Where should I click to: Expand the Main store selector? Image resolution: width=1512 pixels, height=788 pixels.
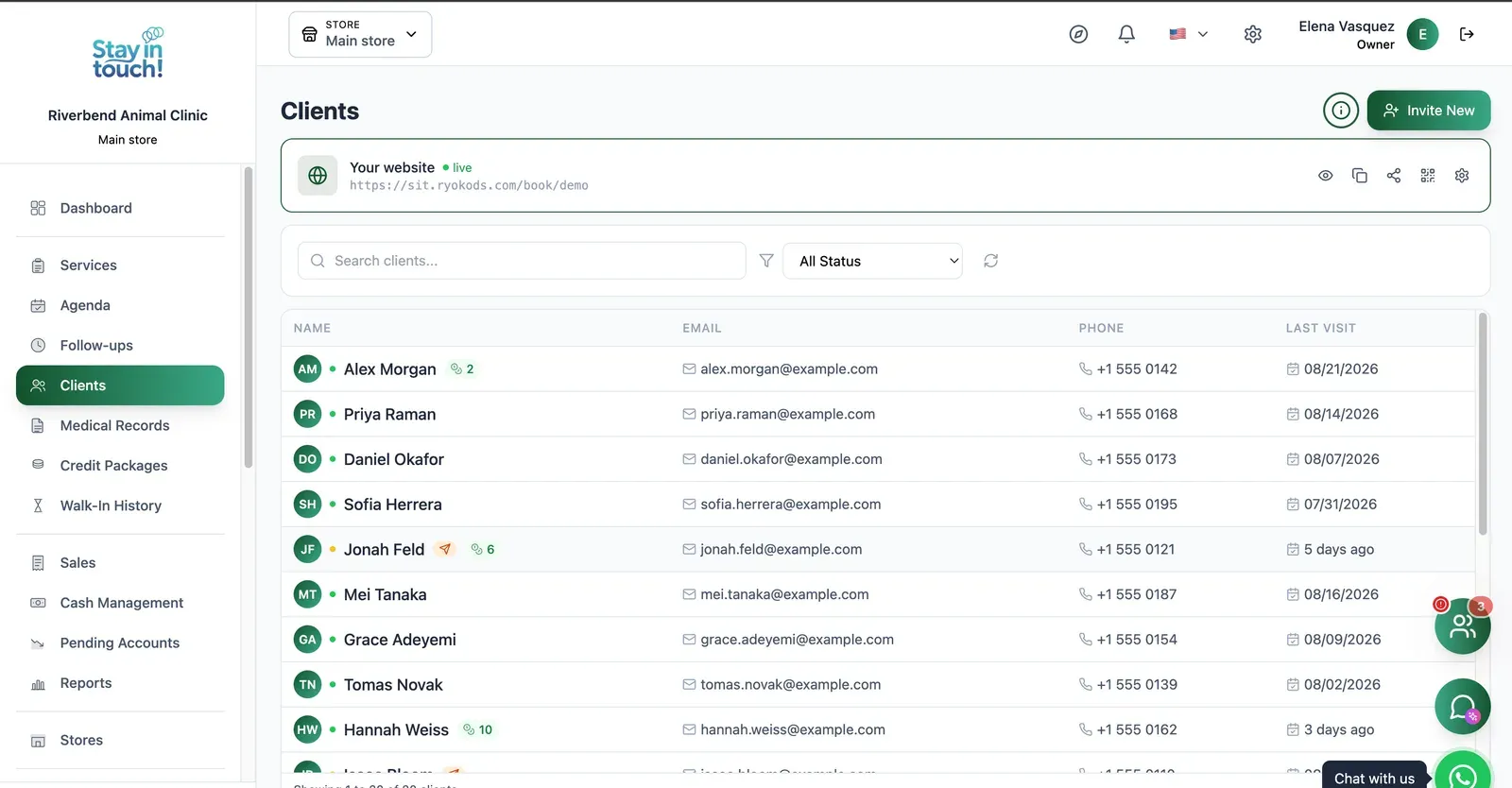(360, 34)
